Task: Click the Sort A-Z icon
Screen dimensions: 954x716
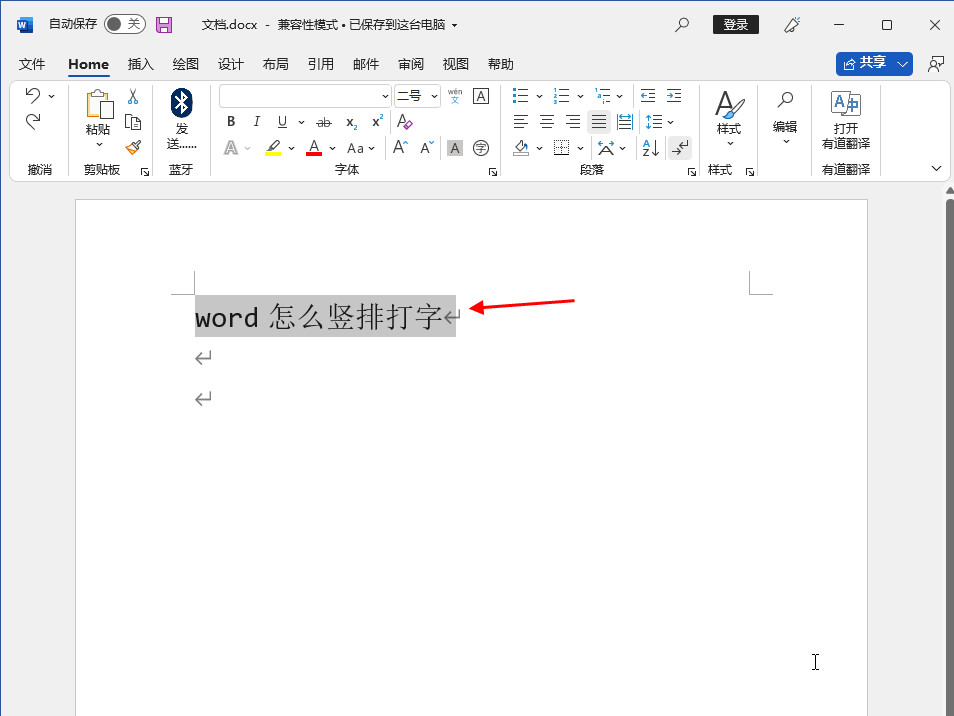Action: coord(650,147)
